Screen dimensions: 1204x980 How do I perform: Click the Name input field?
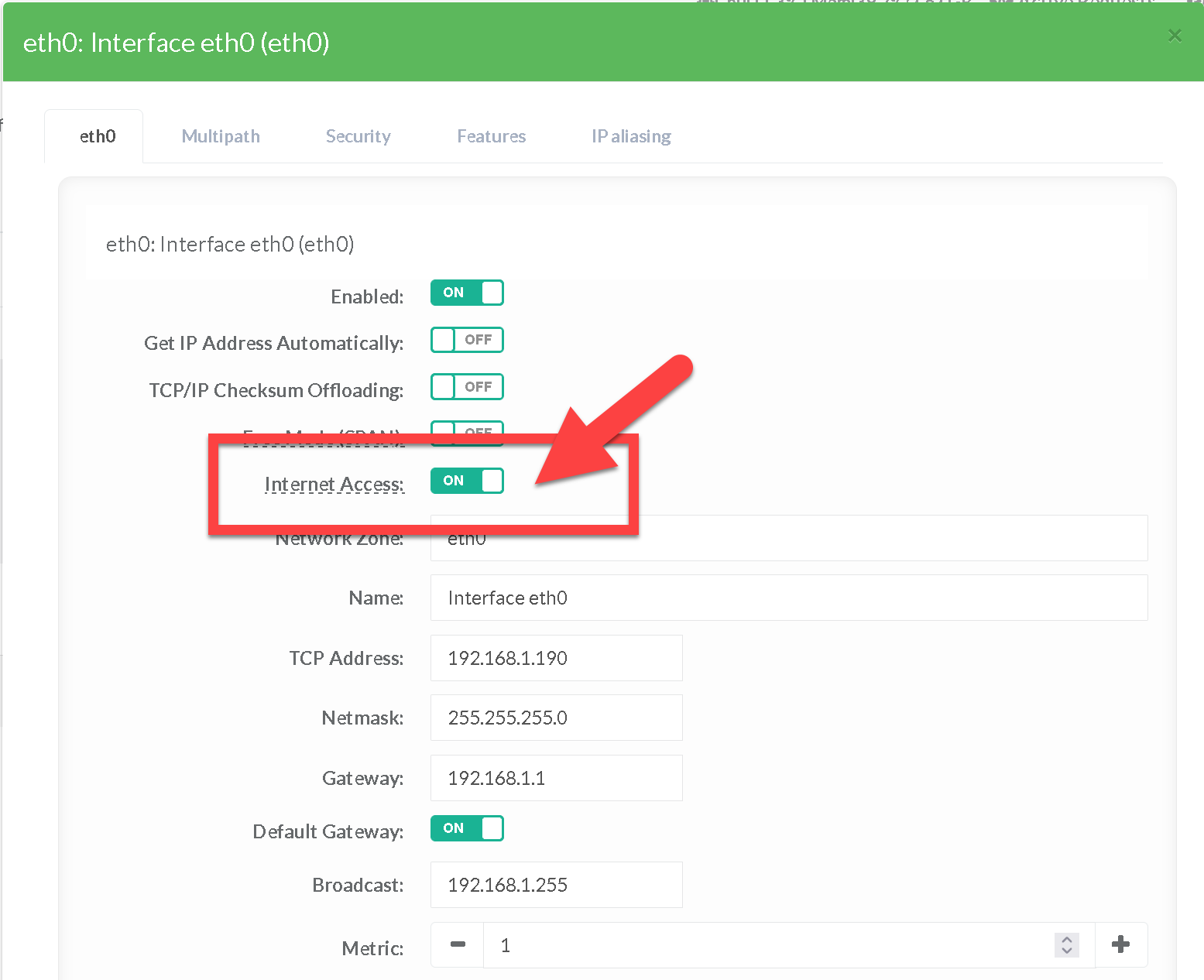(788, 598)
